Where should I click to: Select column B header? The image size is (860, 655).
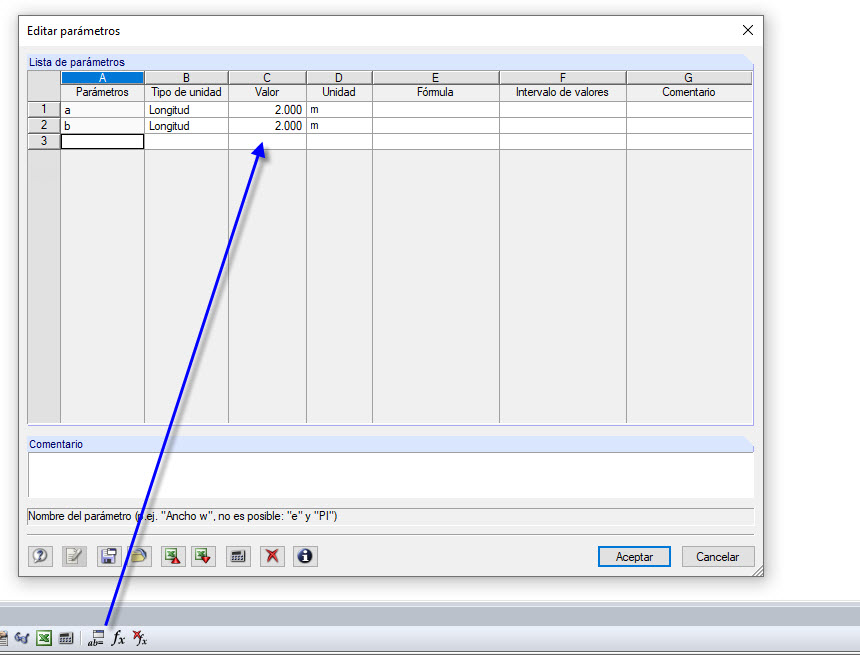pos(186,77)
